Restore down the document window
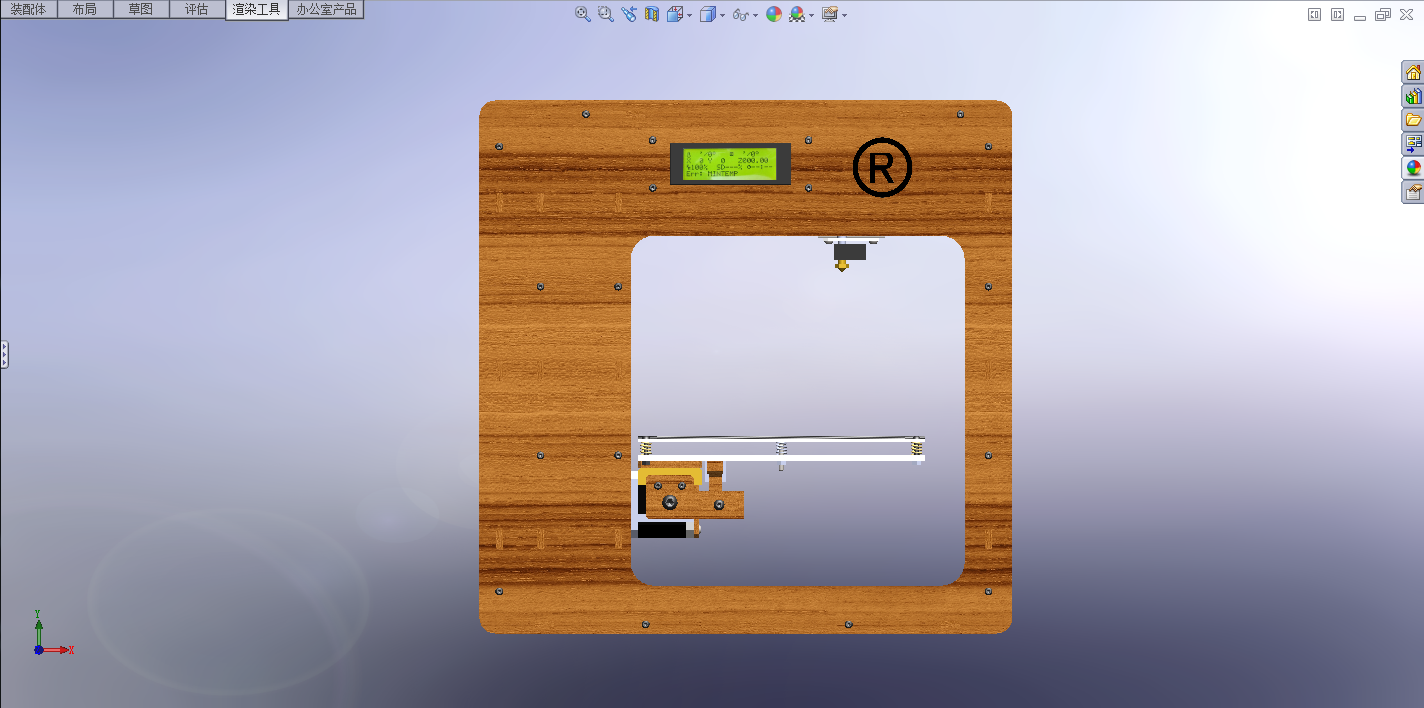The image size is (1424, 708). [x=1383, y=14]
